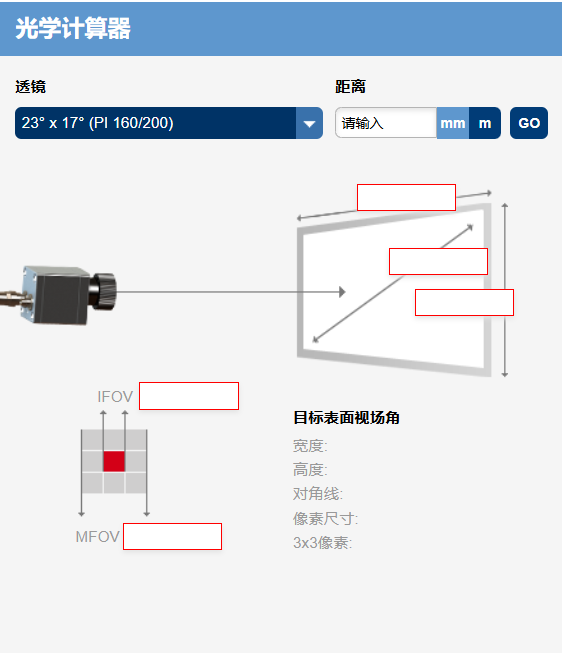Click the diagonal value box on target
The height and width of the screenshot is (654, 562).
439,262
